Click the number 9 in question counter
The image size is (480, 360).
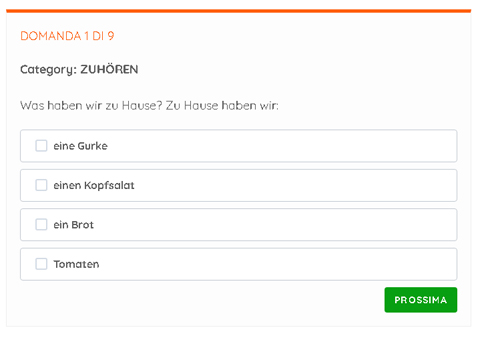111,36
